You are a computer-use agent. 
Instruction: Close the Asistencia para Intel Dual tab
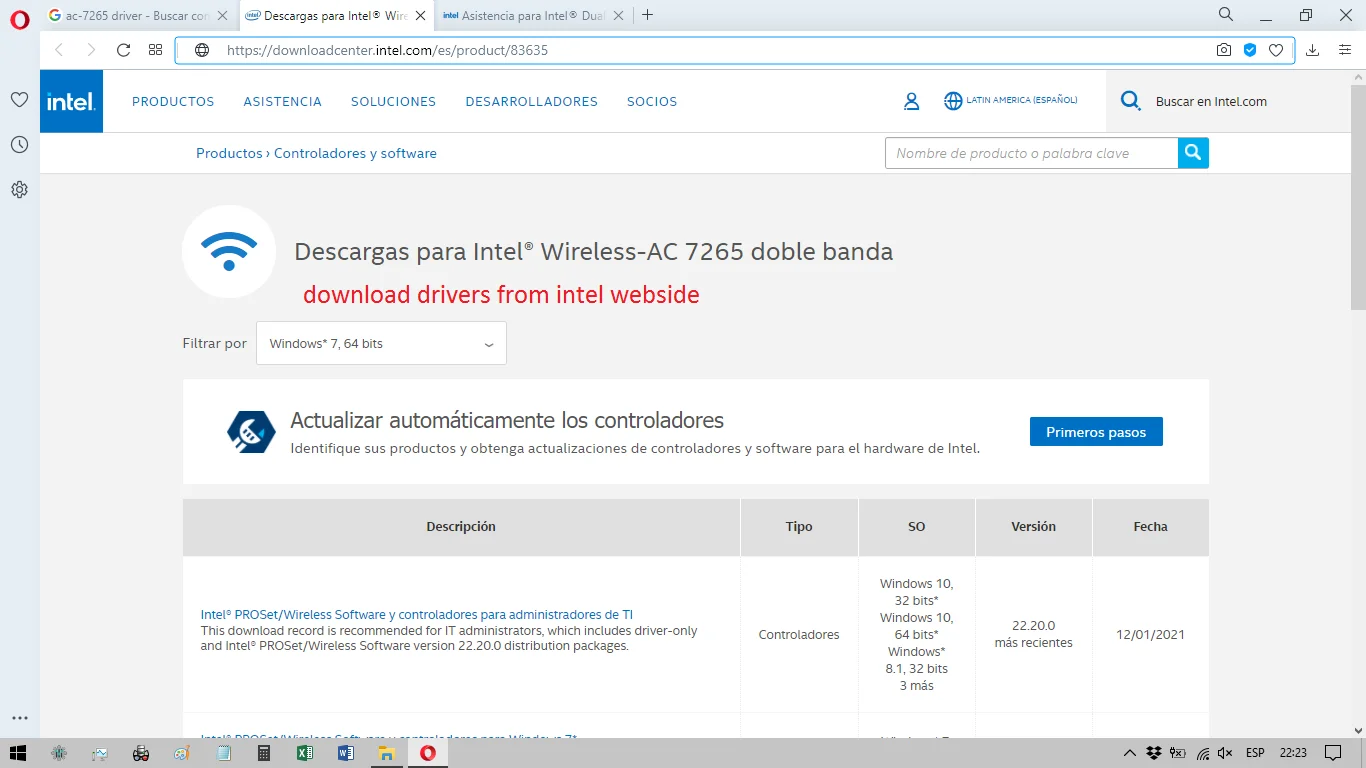(x=617, y=15)
